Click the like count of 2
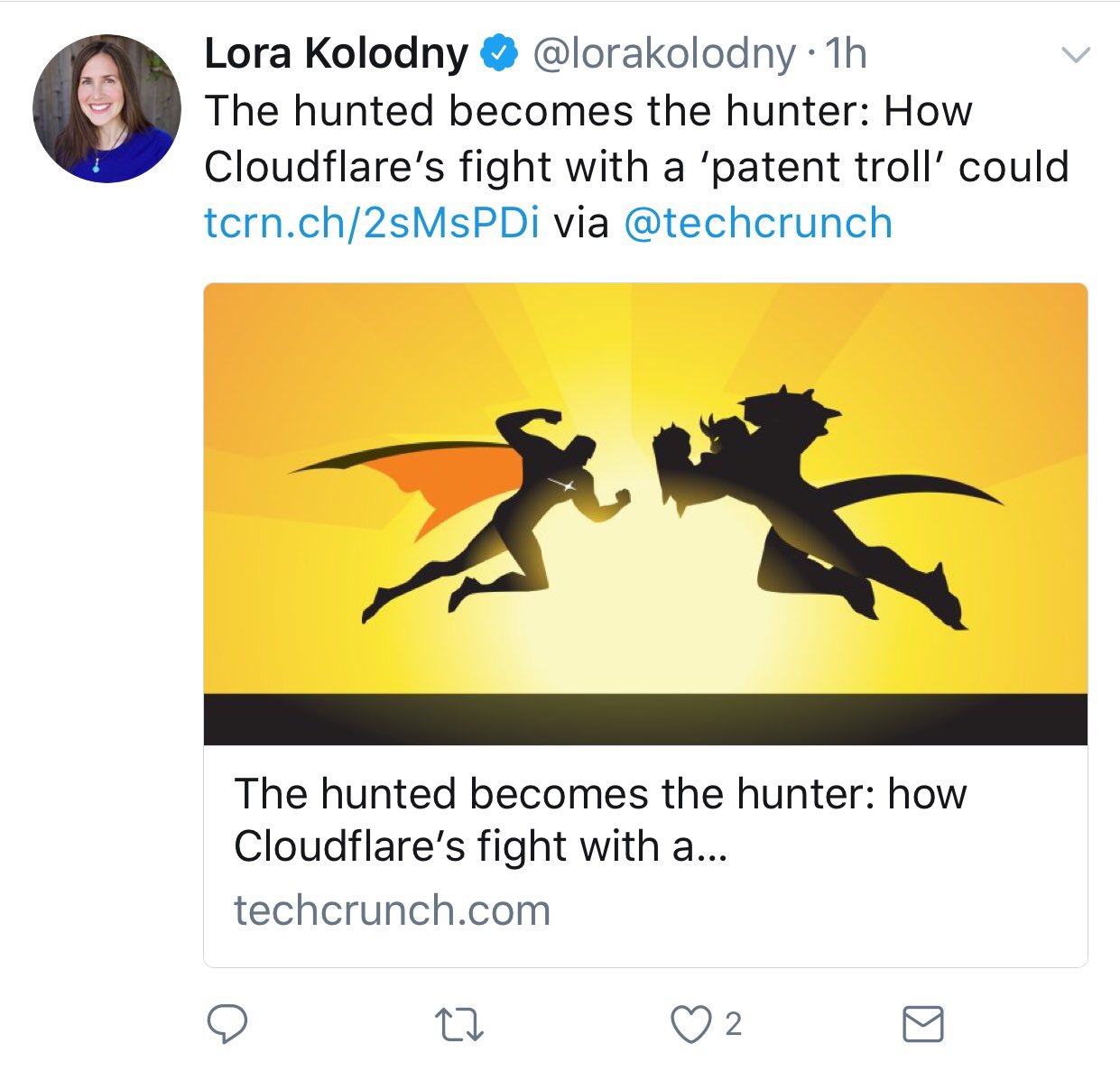The image size is (1120, 1071). [734, 1024]
